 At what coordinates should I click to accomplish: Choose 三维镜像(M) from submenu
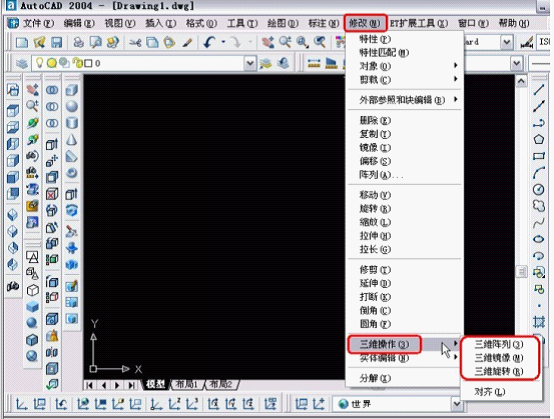click(499, 358)
